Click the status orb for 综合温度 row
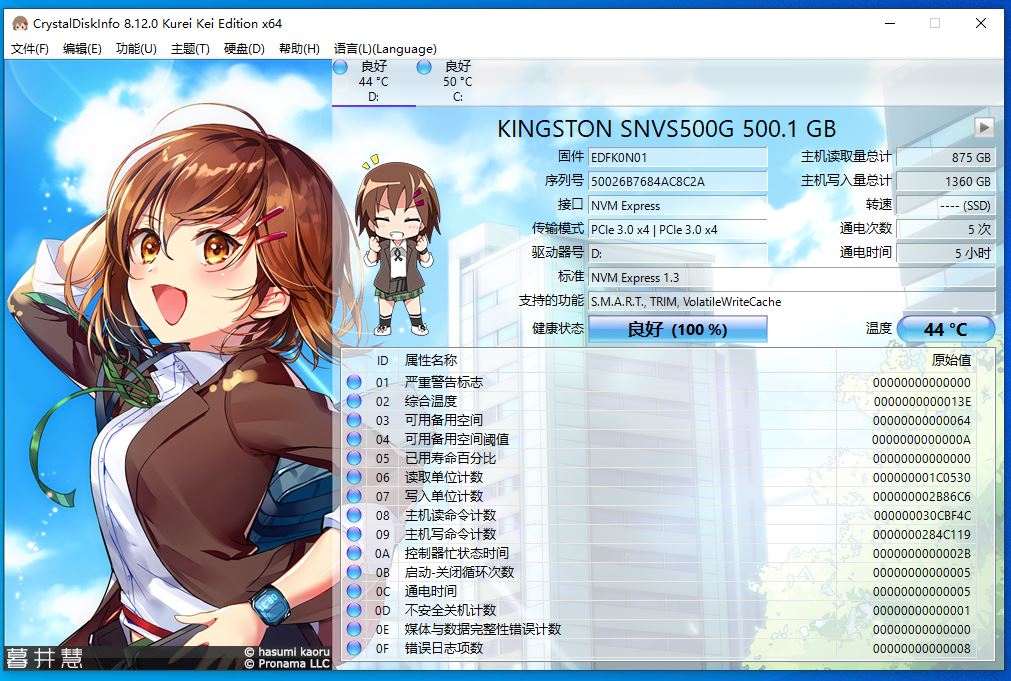 click(354, 401)
